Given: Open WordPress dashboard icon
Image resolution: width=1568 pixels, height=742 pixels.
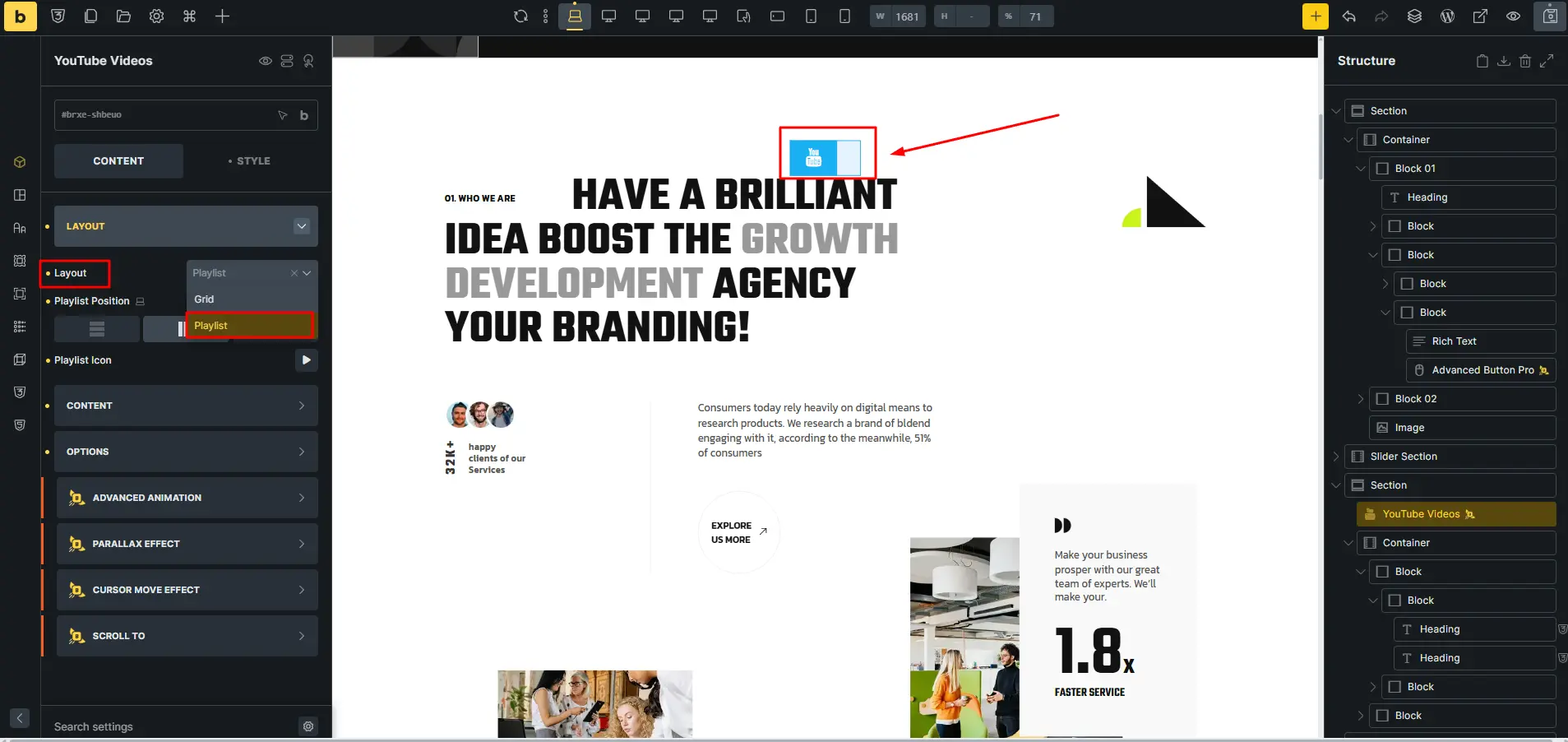Looking at the screenshot, I should 1447,16.
